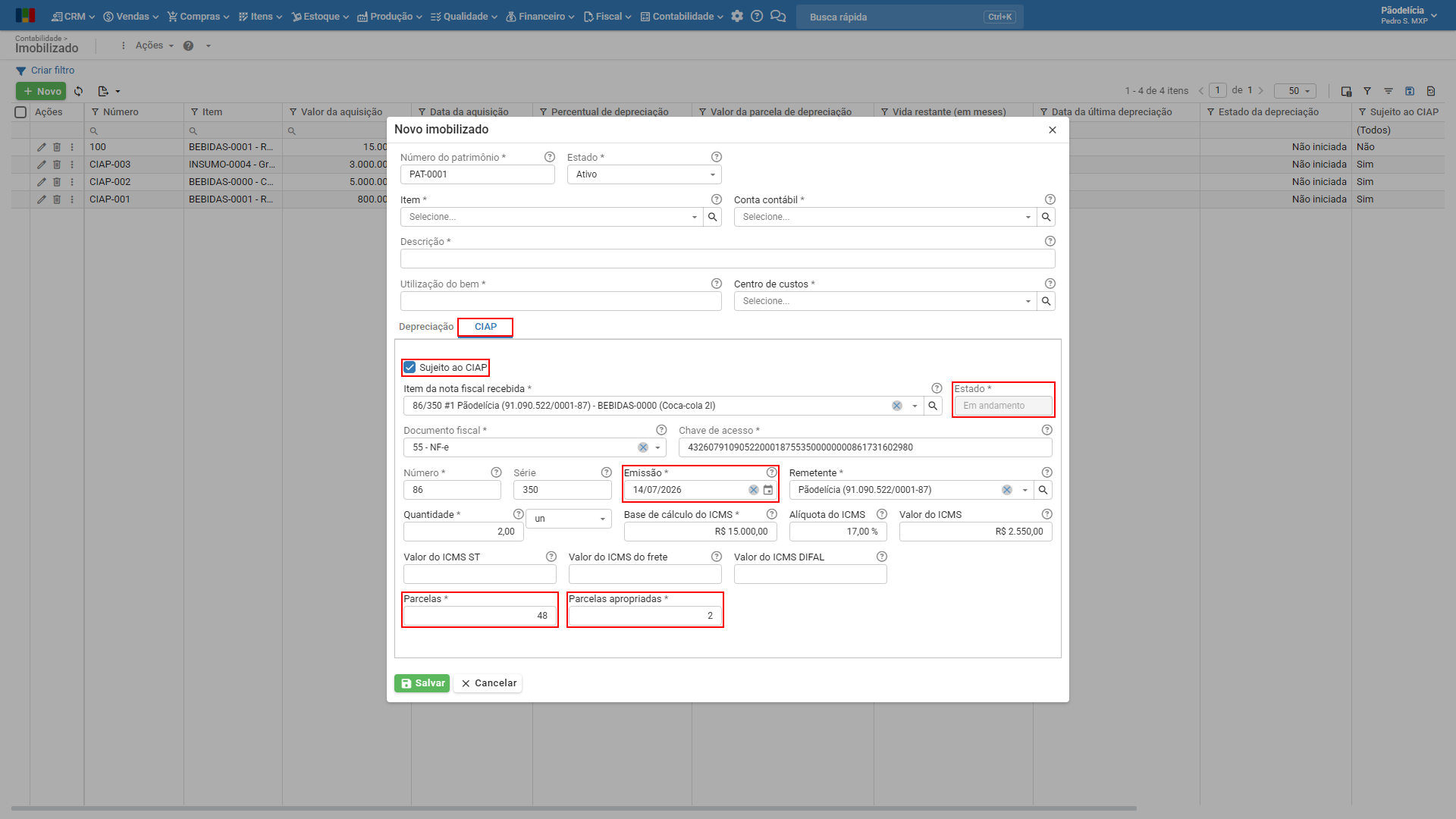Click the help circle icon in top navigation
The height and width of the screenshot is (819, 1456).
coord(757,16)
